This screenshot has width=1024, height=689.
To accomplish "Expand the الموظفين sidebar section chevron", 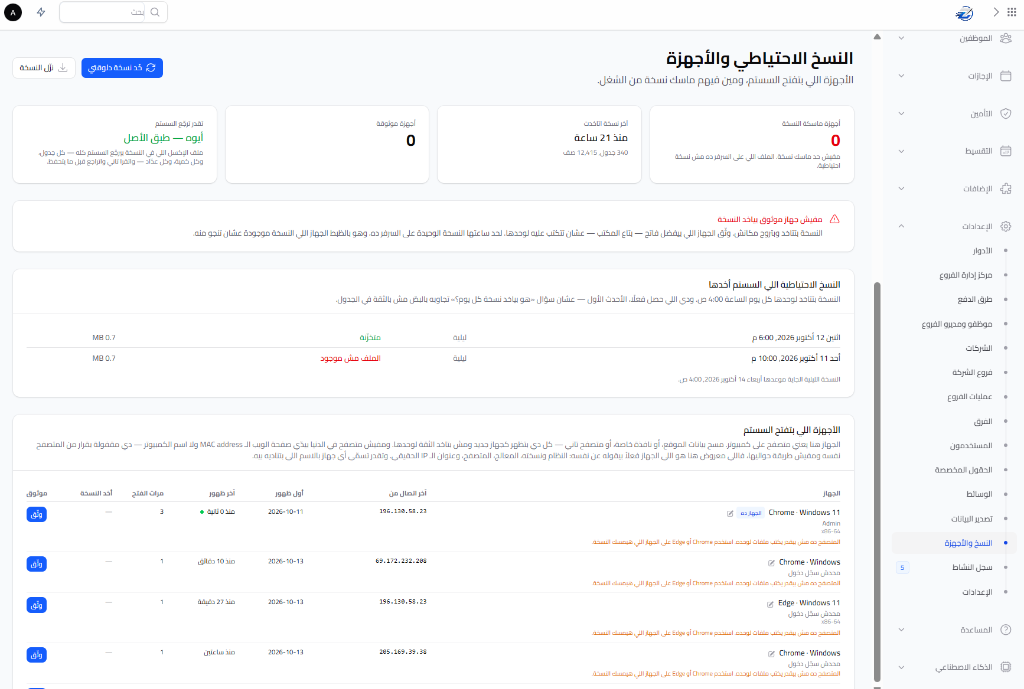I will [x=901, y=39].
